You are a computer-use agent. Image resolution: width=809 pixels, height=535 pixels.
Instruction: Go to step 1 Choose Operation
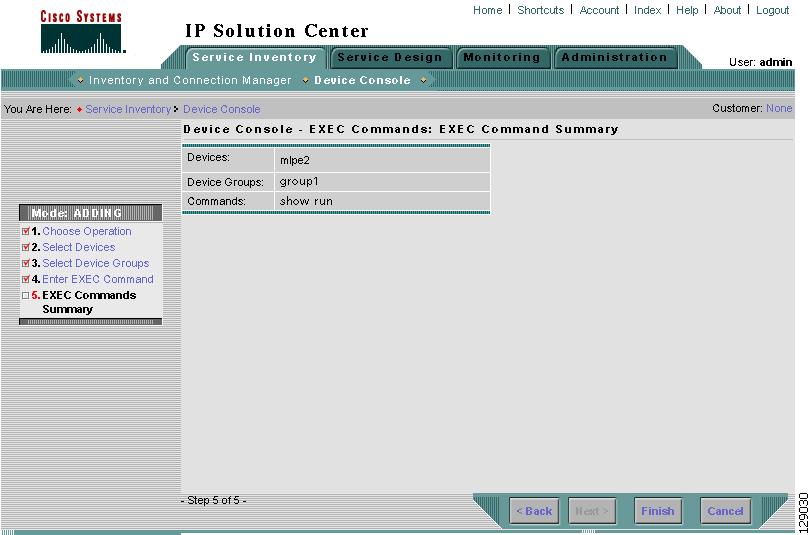click(87, 231)
